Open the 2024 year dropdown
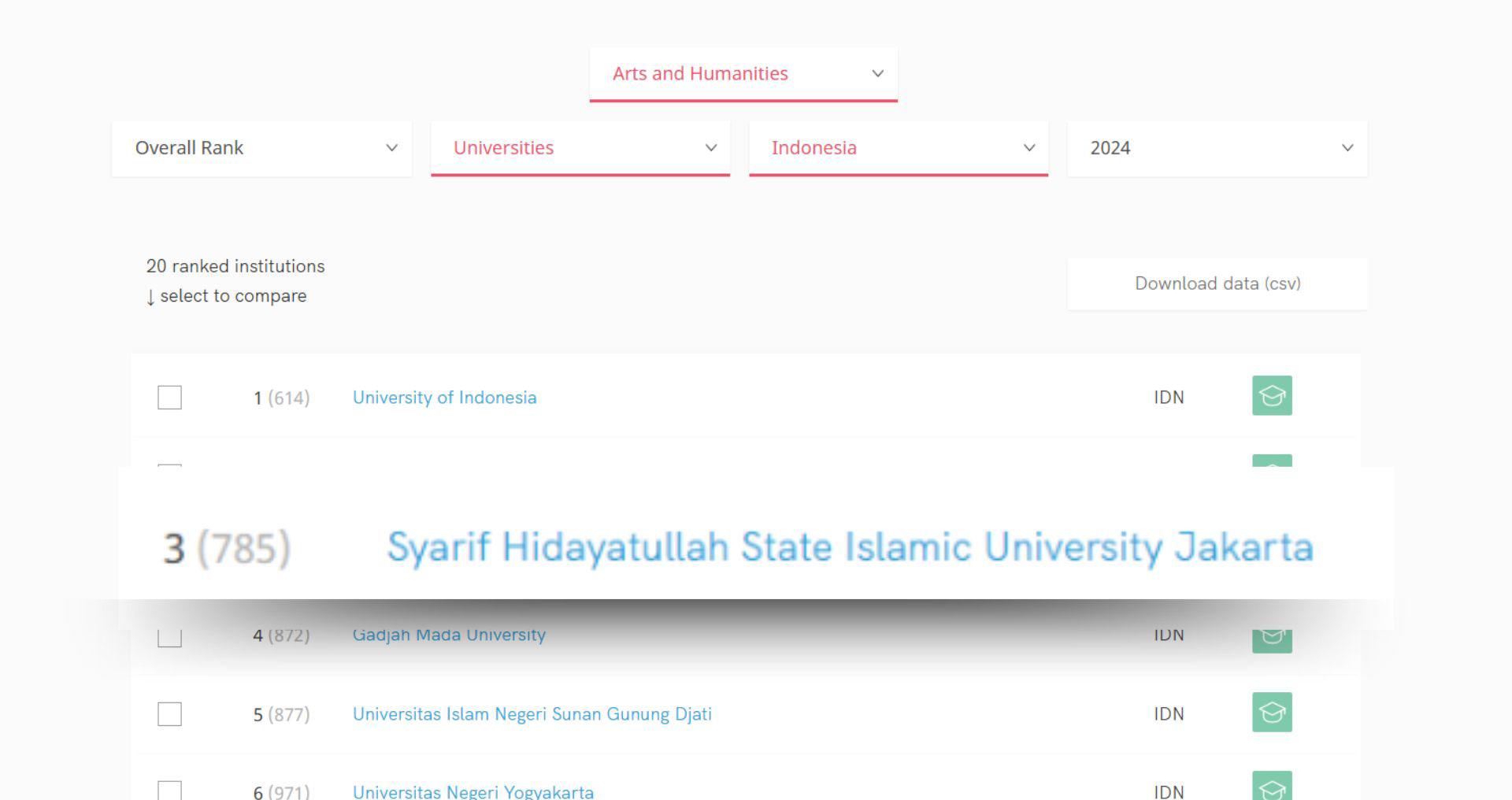 tap(1217, 148)
